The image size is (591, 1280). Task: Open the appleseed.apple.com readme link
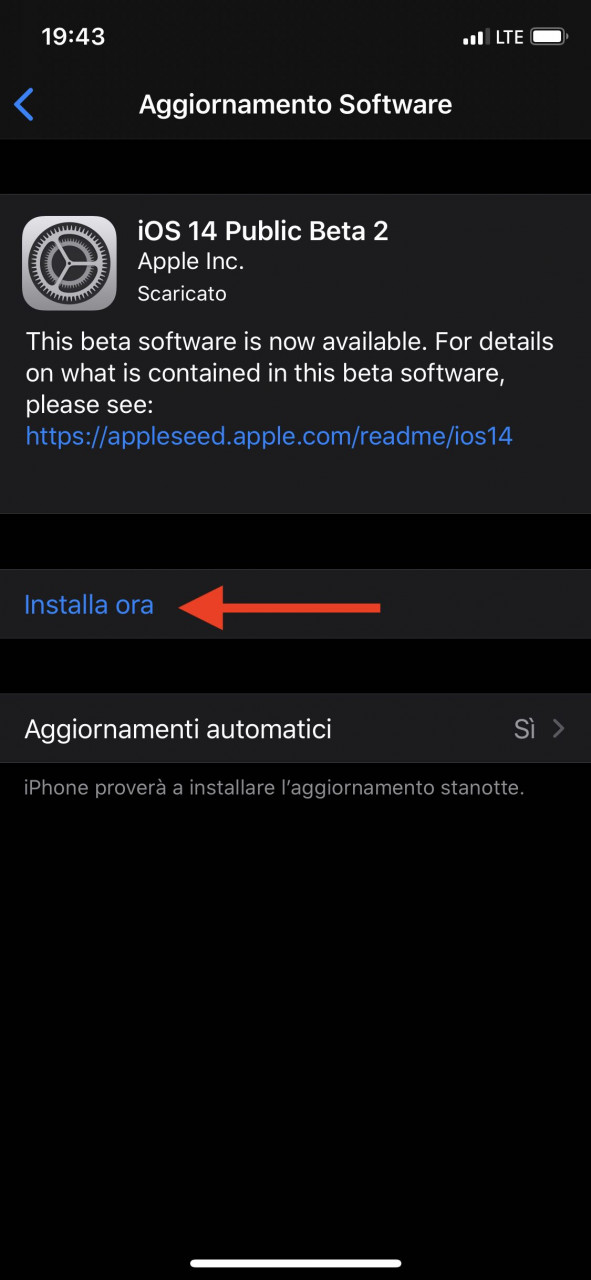(x=269, y=435)
